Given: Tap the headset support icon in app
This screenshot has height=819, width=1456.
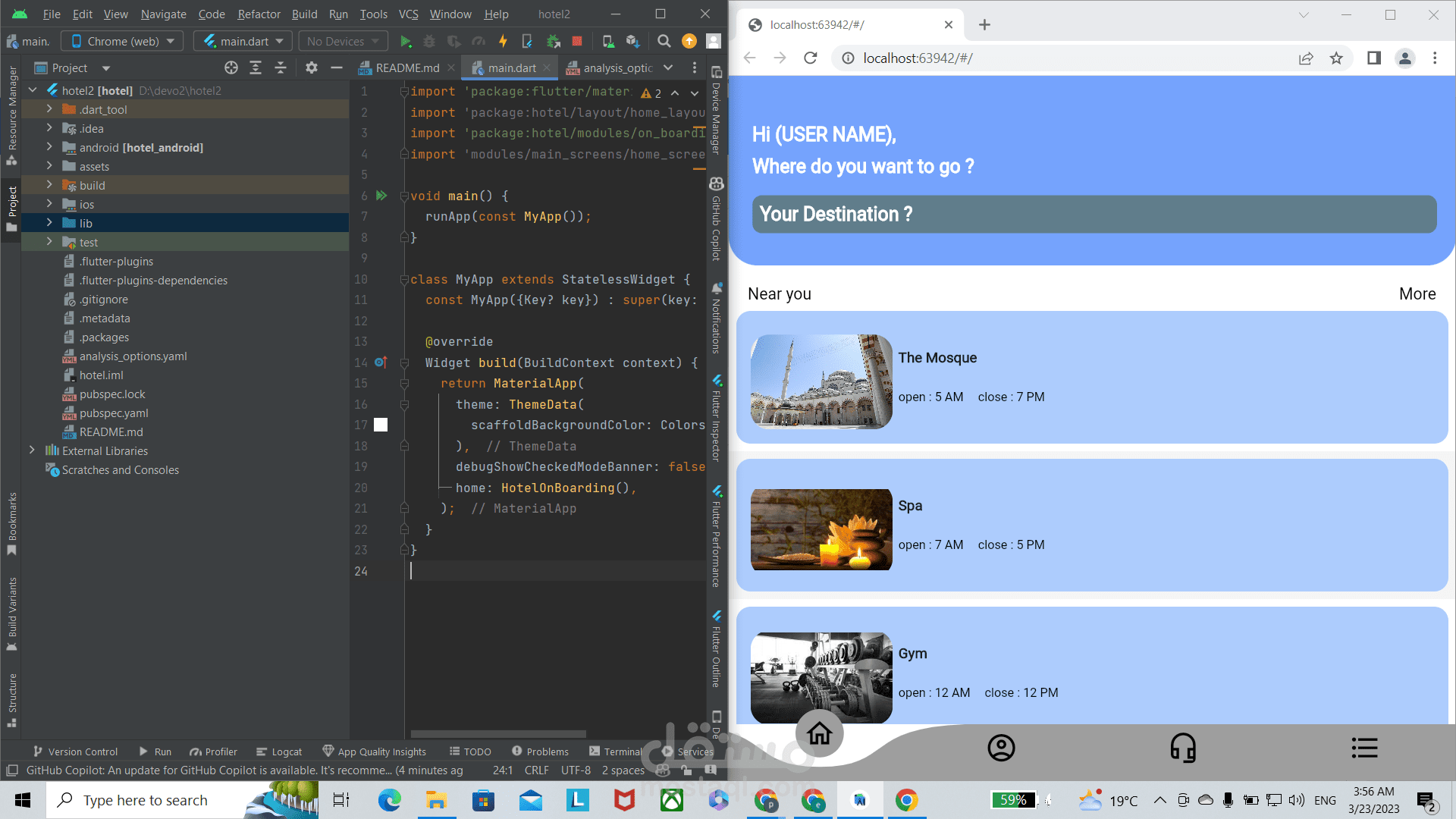Looking at the screenshot, I should (1183, 748).
